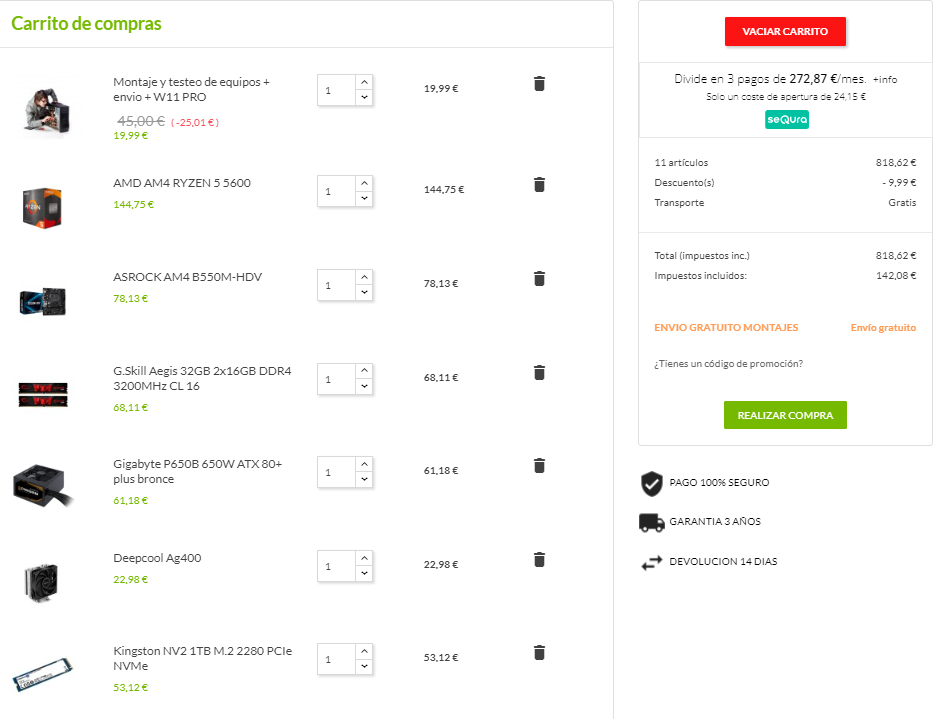Image resolution: width=934 pixels, height=719 pixels.
Task: Trash the Gigabyte P650B power supply item
Action: pos(539,466)
